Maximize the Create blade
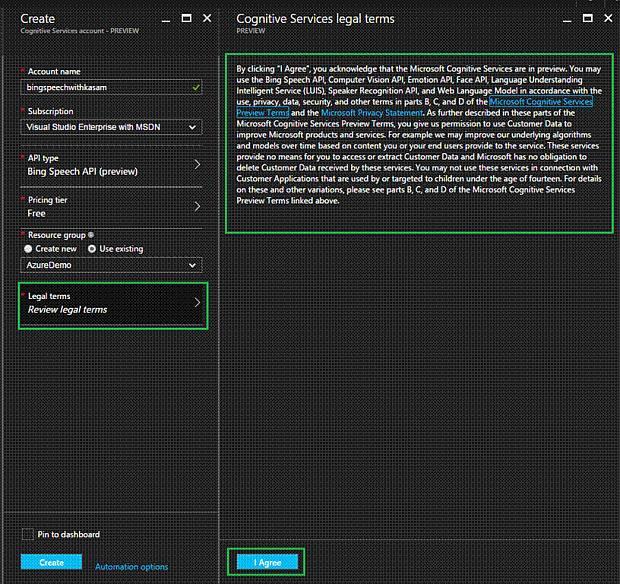This screenshot has width=620, height=584. click(x=188, y=18)
